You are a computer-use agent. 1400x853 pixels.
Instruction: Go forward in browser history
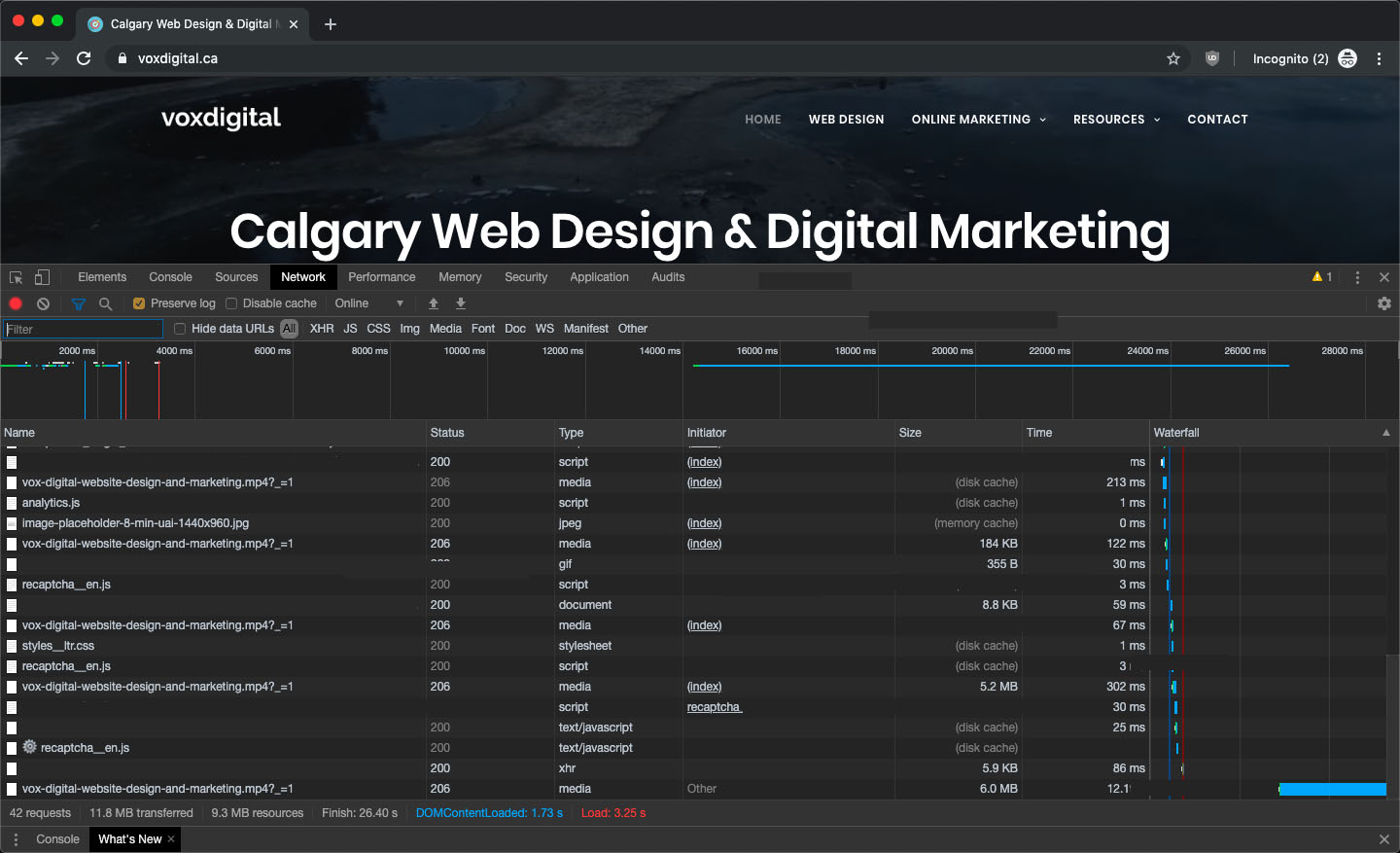coord(52,58)
